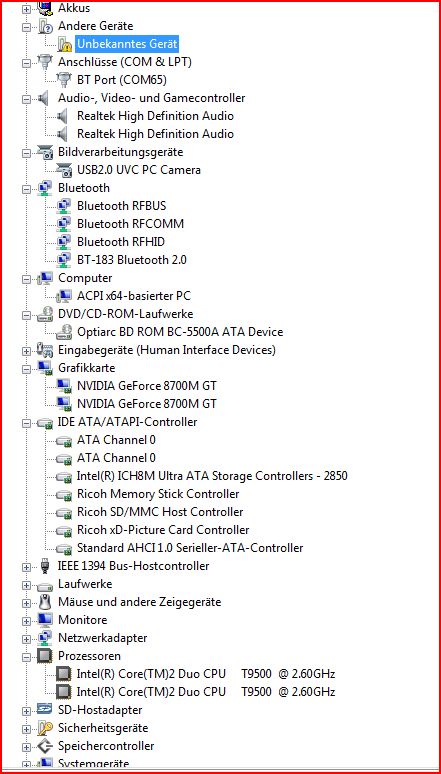
Task: Expand the Monitore category
Action: [x=26, y=621]
